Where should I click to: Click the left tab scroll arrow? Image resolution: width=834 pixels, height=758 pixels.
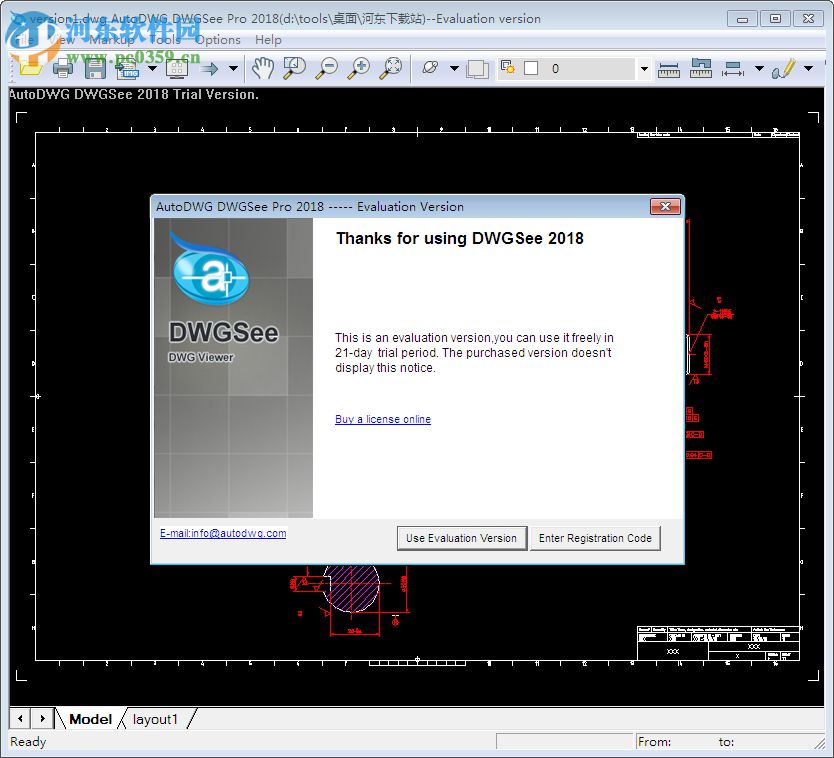tap(20, 719)
